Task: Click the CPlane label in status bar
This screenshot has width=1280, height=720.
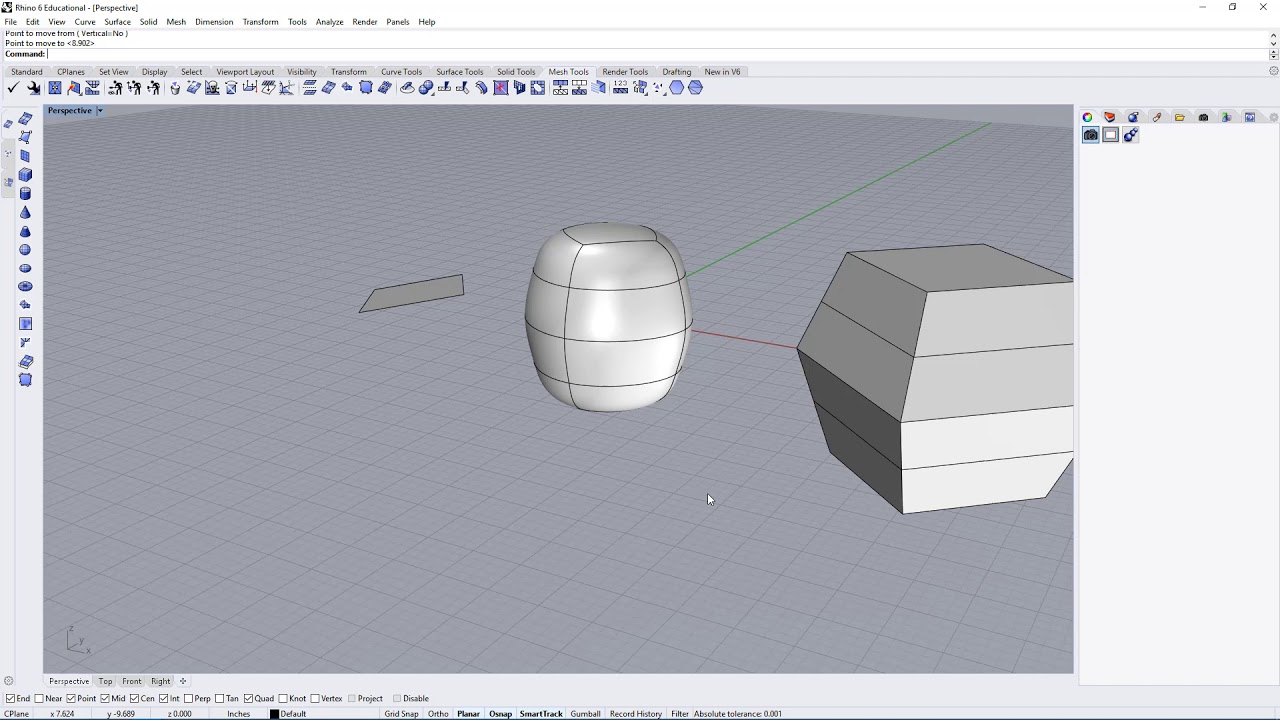Action: click(x=17, y=714)
